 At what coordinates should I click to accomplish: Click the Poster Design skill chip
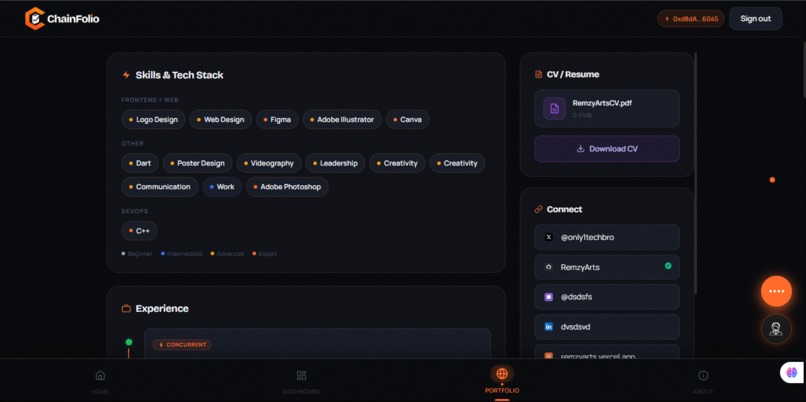coord(197,163)
